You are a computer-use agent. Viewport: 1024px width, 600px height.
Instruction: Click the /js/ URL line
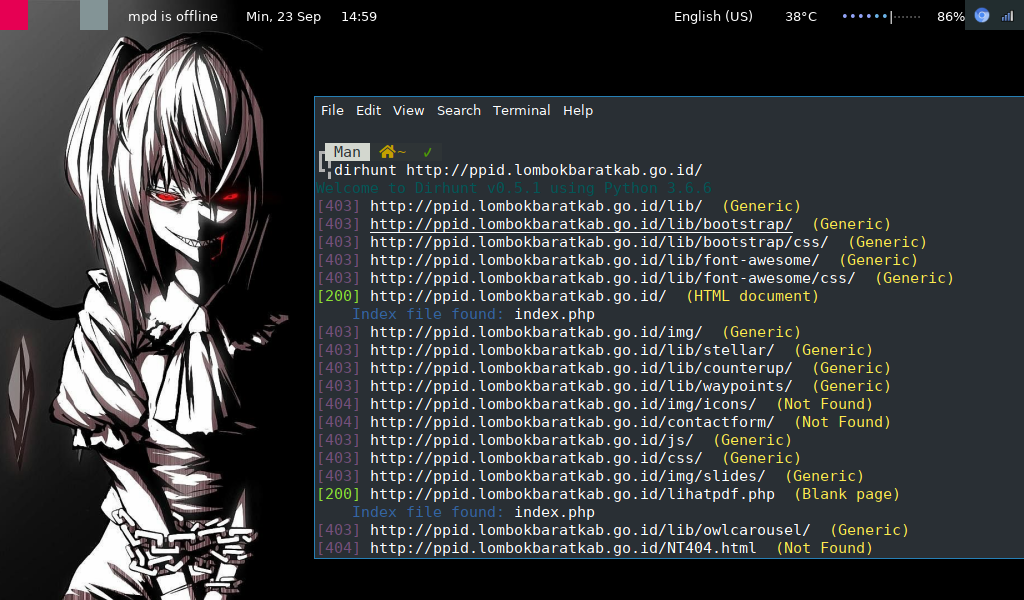532,440
